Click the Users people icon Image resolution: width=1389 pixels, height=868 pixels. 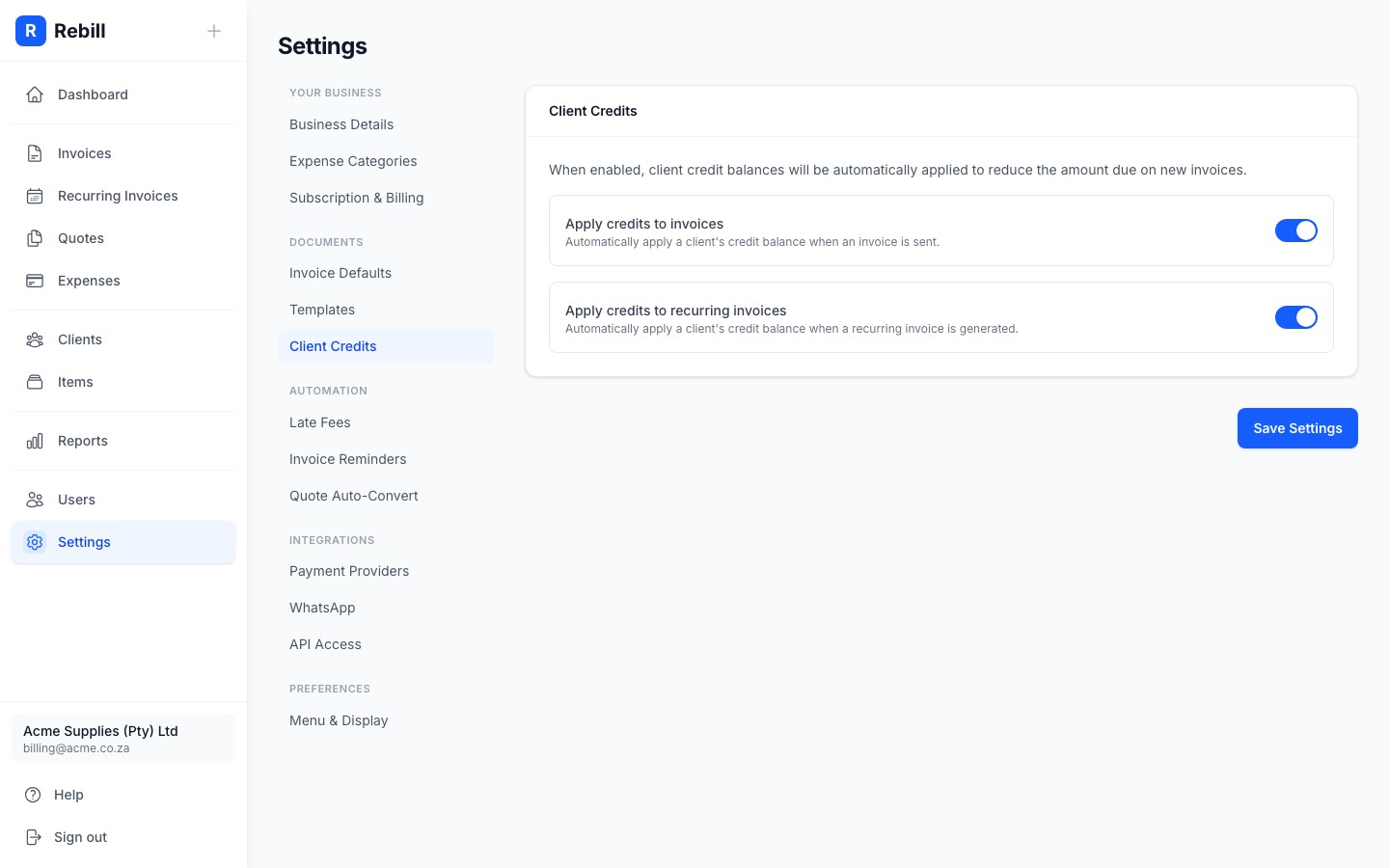36,500
